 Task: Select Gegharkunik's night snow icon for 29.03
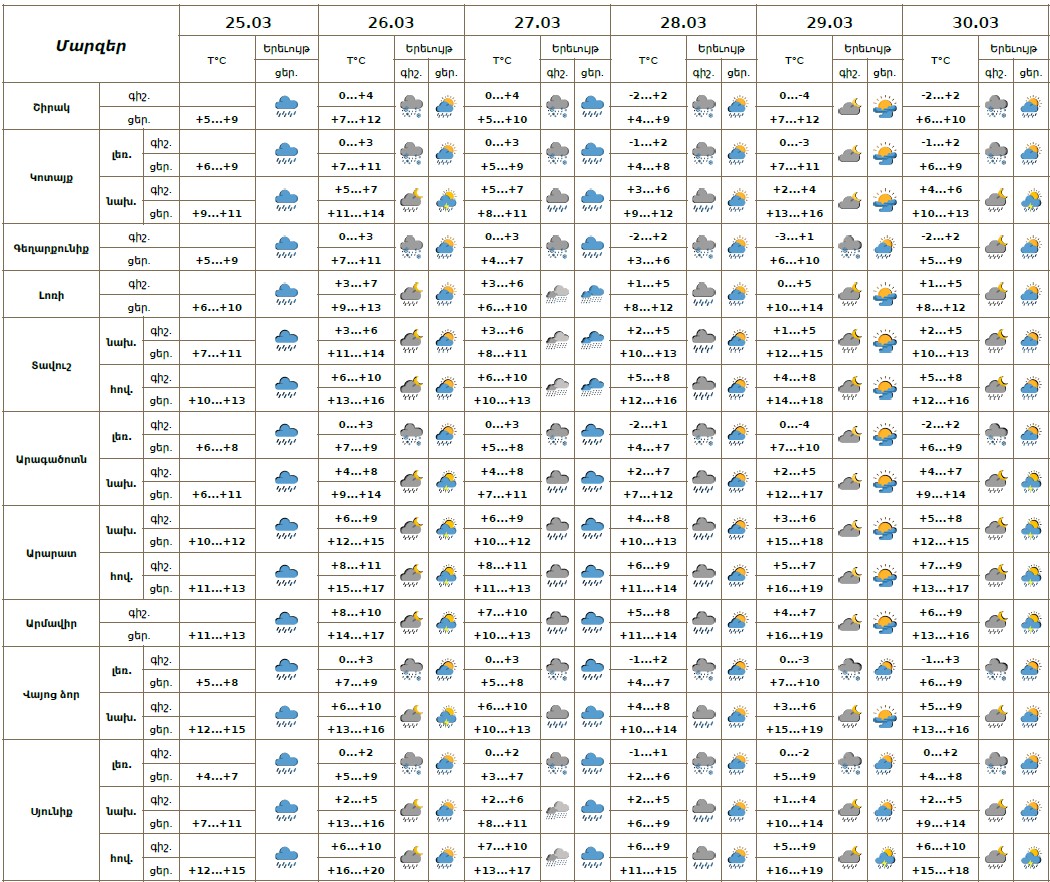click(x=849, y=246)
